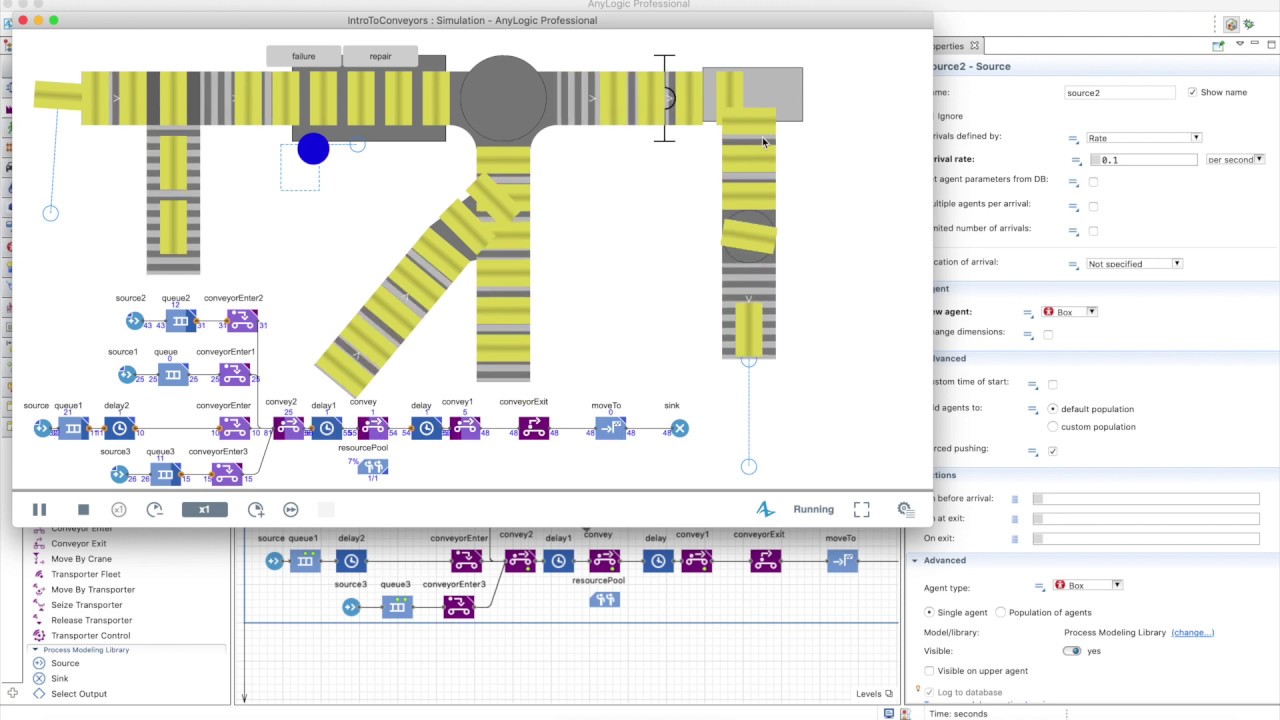Click the moveTo block in running flowchart
This screenshot has height=720, width=1280.
click(x=610, y=429)
